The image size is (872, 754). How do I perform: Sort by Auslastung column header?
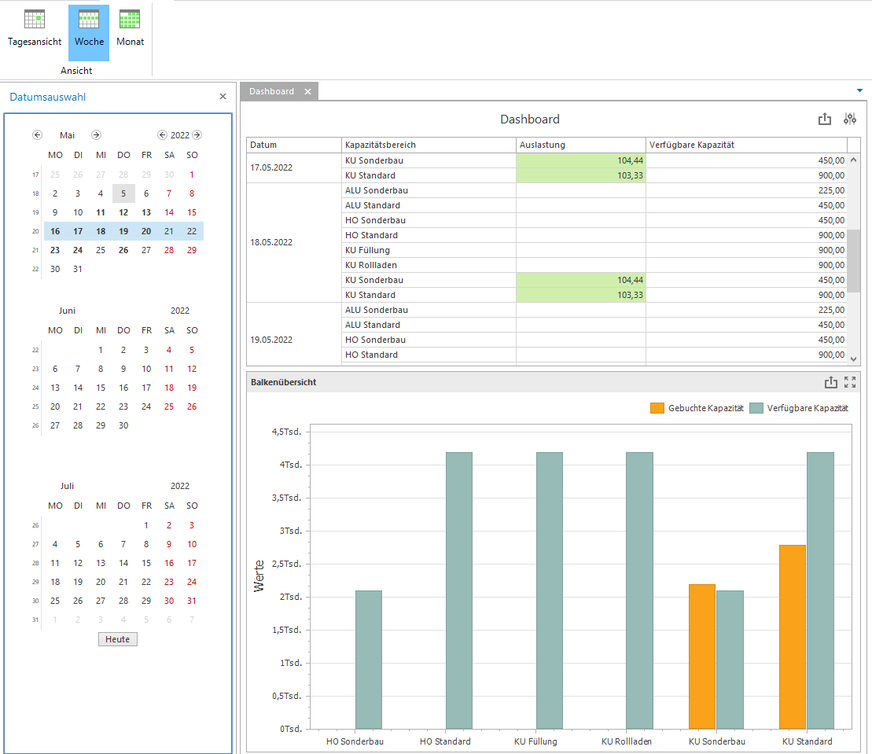[580, 145]
